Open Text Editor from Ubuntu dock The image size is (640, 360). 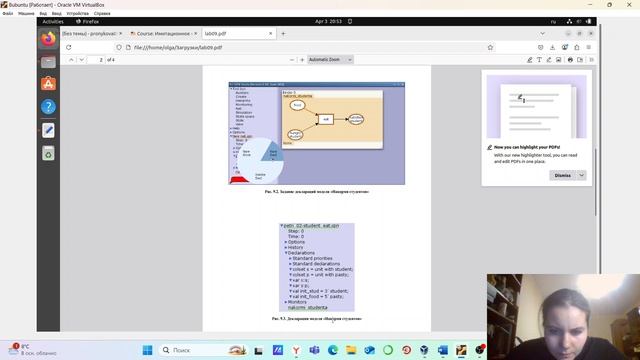(48, 131)
